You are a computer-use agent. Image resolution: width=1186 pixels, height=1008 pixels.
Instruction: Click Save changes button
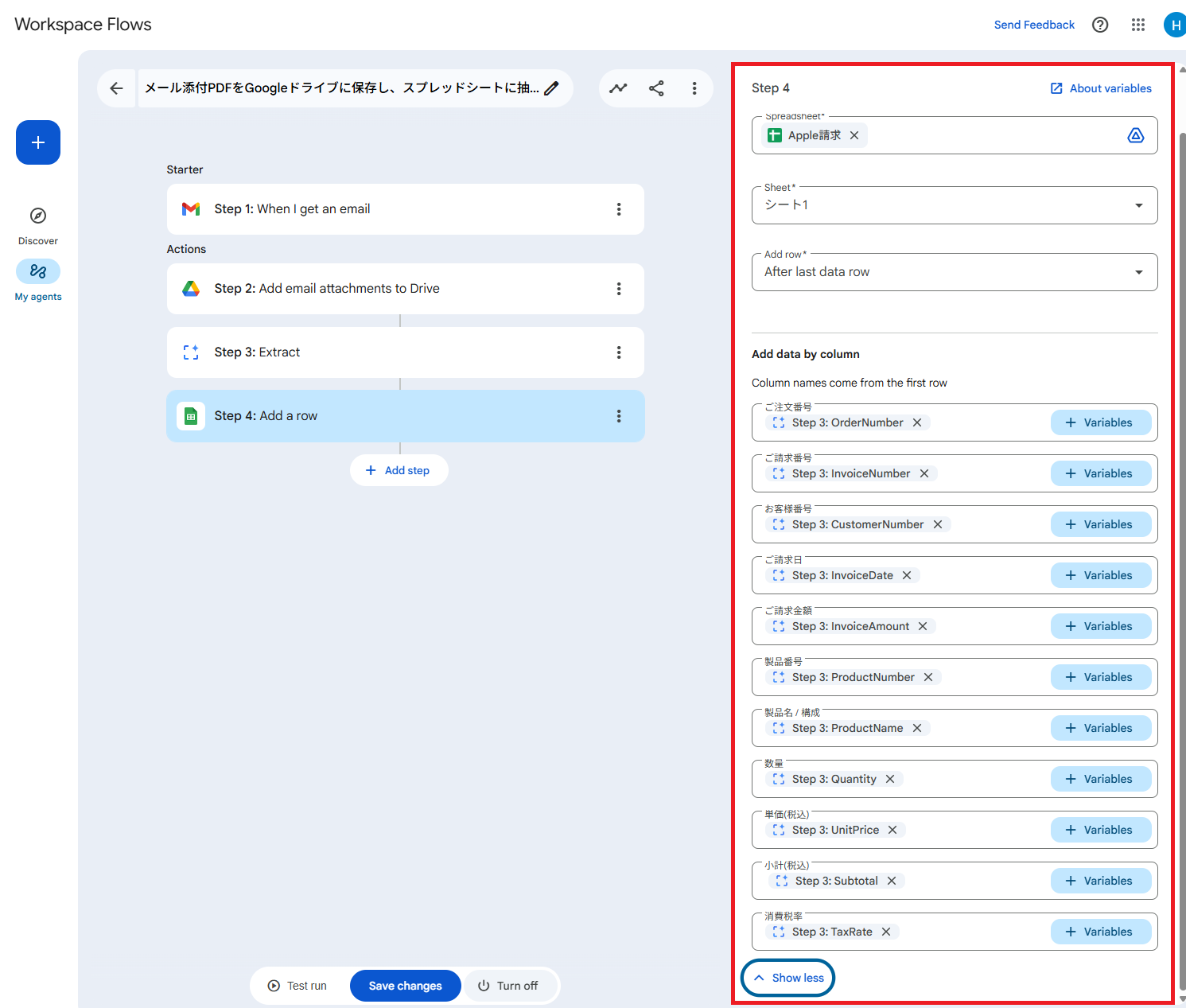(x=405, y=986)
